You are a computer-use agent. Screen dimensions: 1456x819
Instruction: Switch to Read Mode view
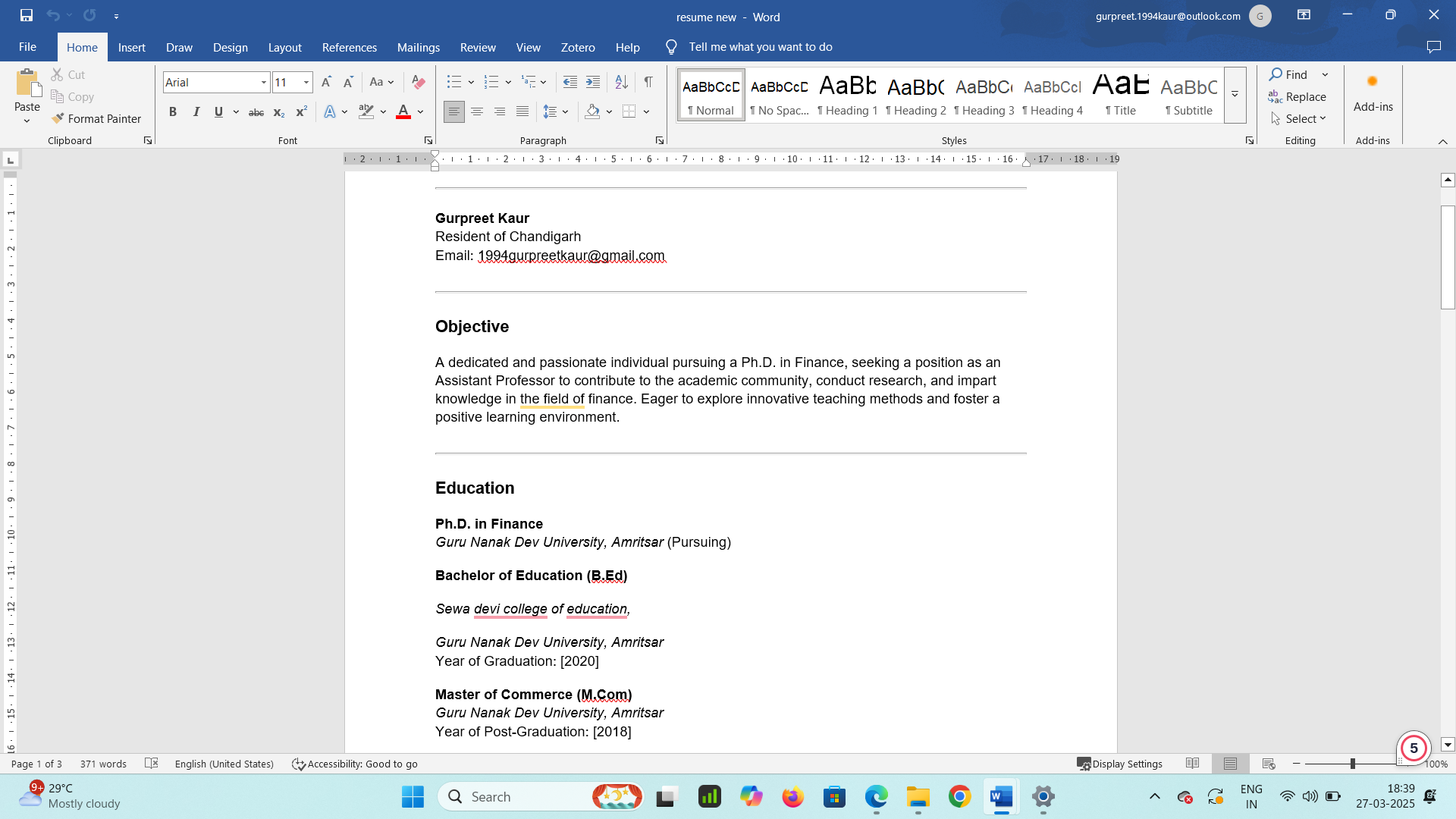click(1193, 764)
